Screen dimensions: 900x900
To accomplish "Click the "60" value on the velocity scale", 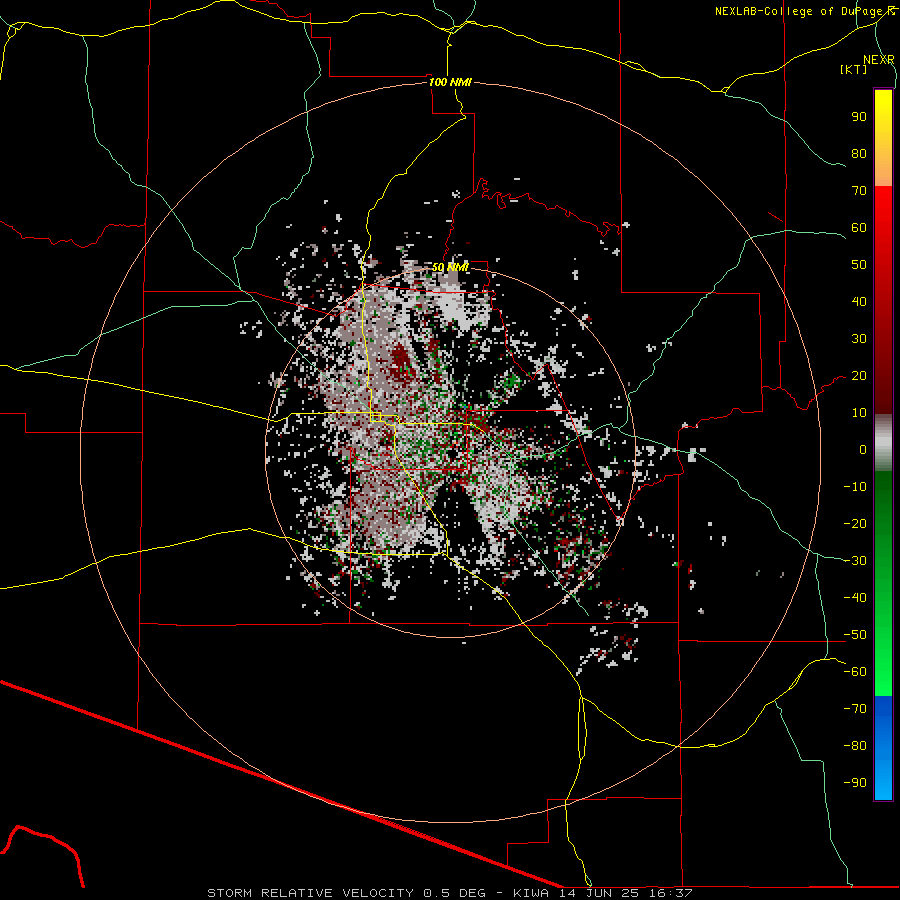I will (859, 227).
